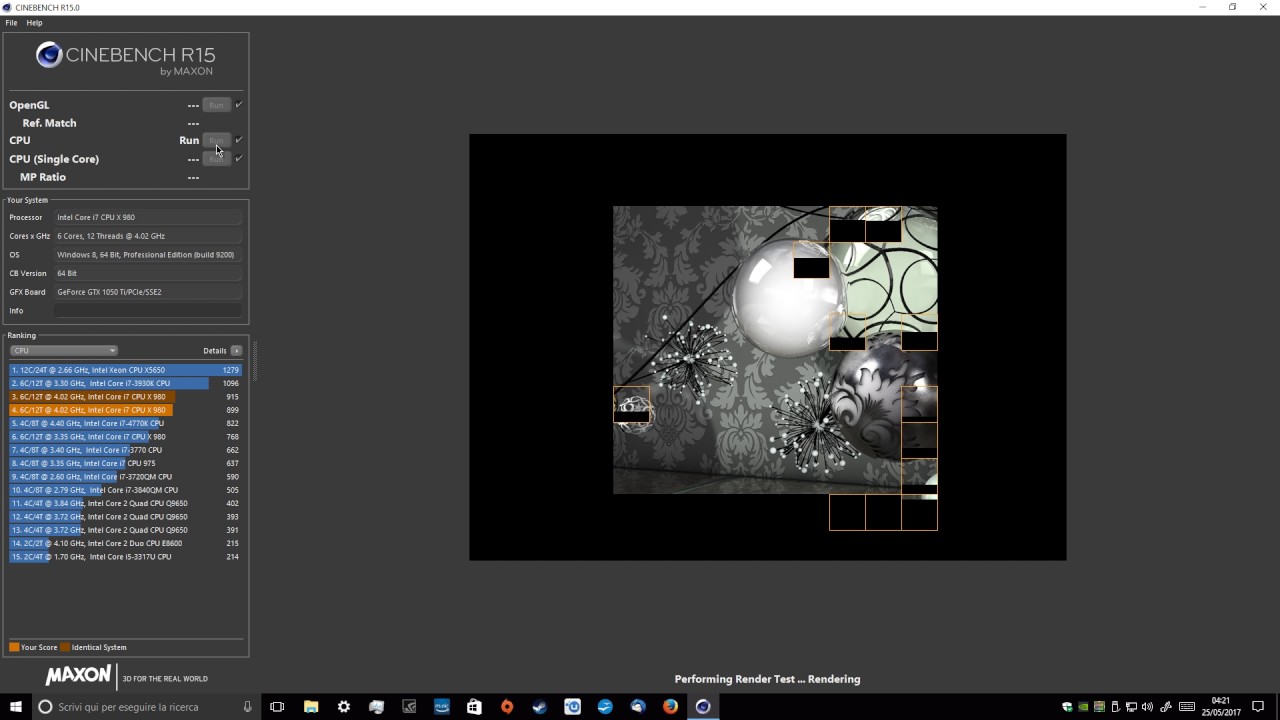Open File Explorer from the taskbar

coord(311,707)
